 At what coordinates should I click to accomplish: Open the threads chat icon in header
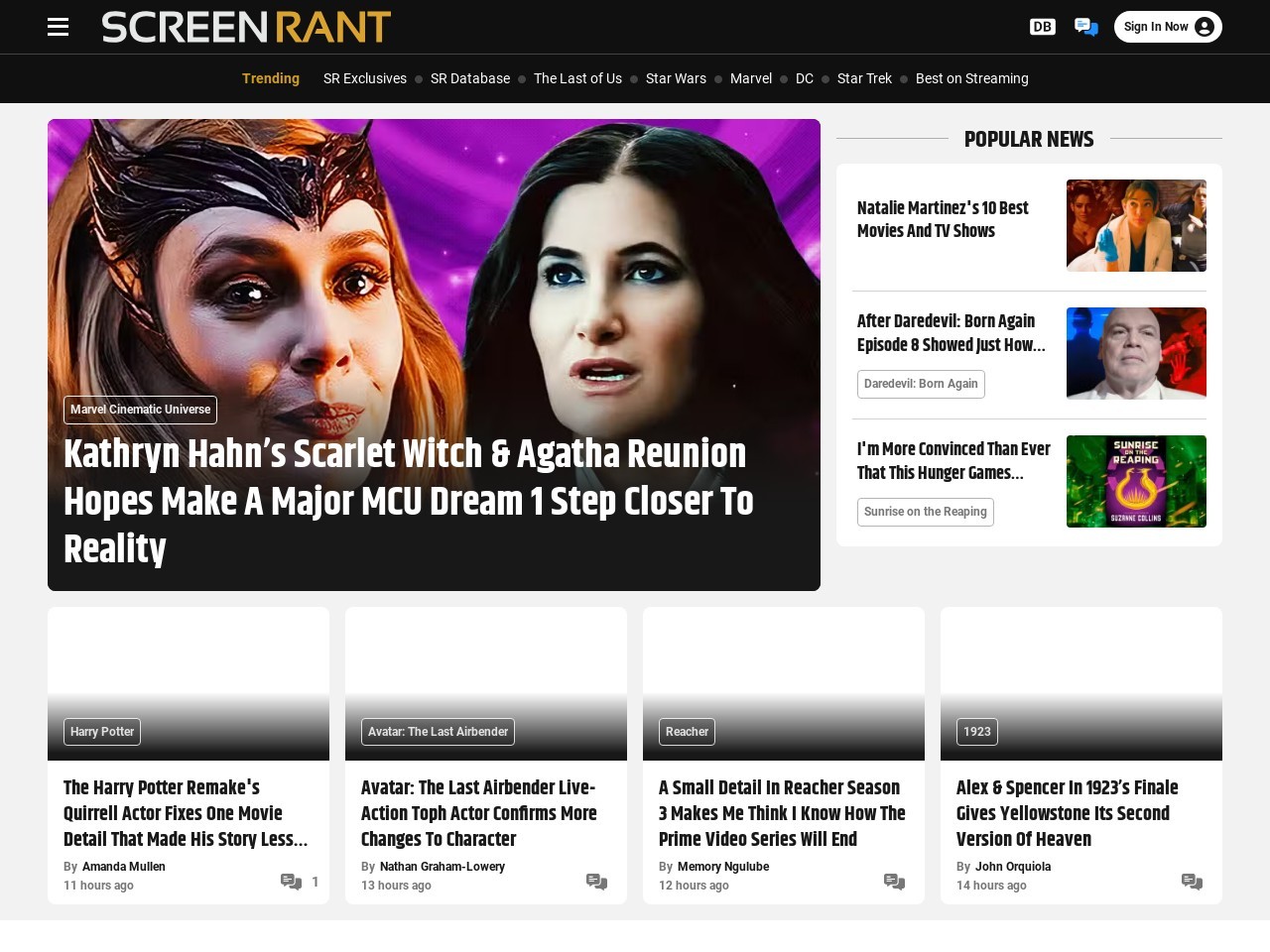click(x=1086, y=27)
